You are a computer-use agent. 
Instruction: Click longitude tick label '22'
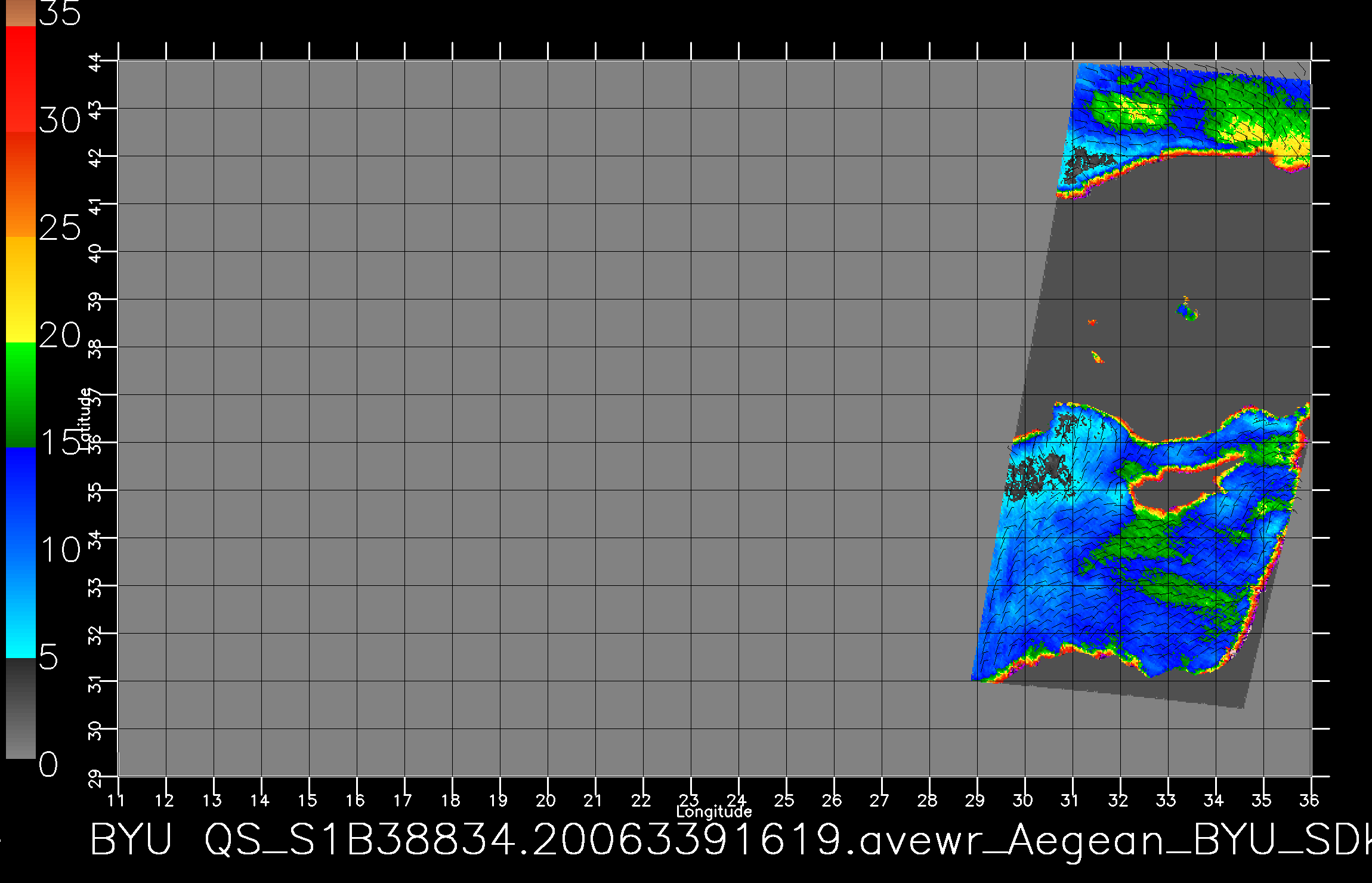(642, 800)
